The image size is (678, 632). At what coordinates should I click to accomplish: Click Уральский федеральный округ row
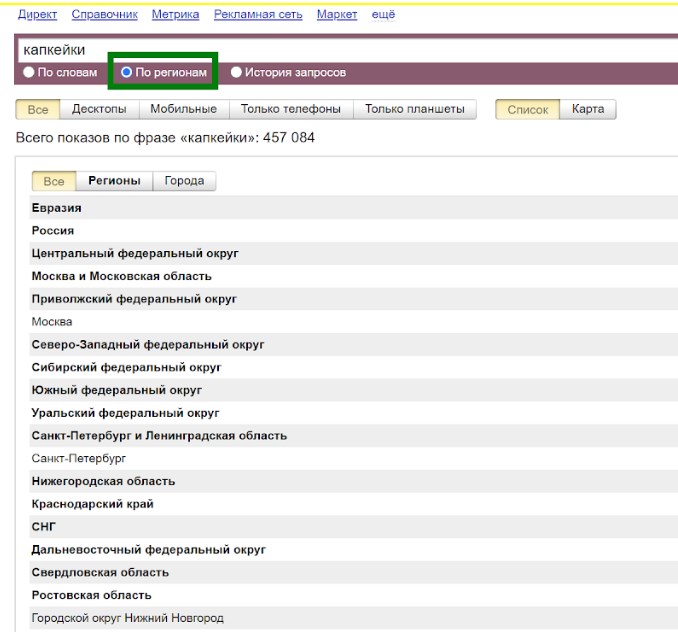pos(354,413)
